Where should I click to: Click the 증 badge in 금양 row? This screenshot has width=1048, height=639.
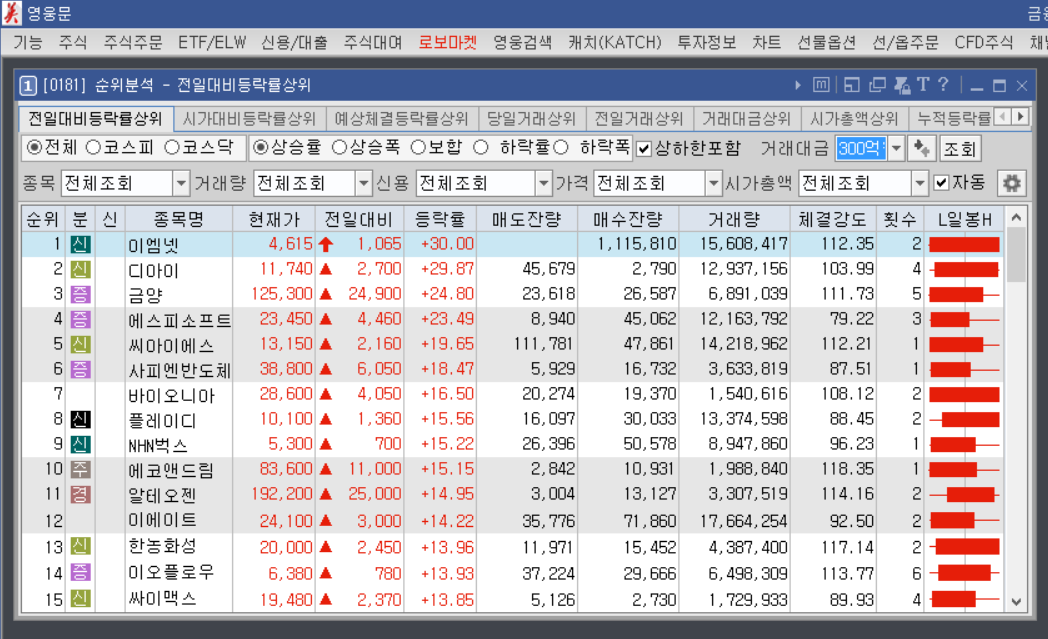point(80,295)
